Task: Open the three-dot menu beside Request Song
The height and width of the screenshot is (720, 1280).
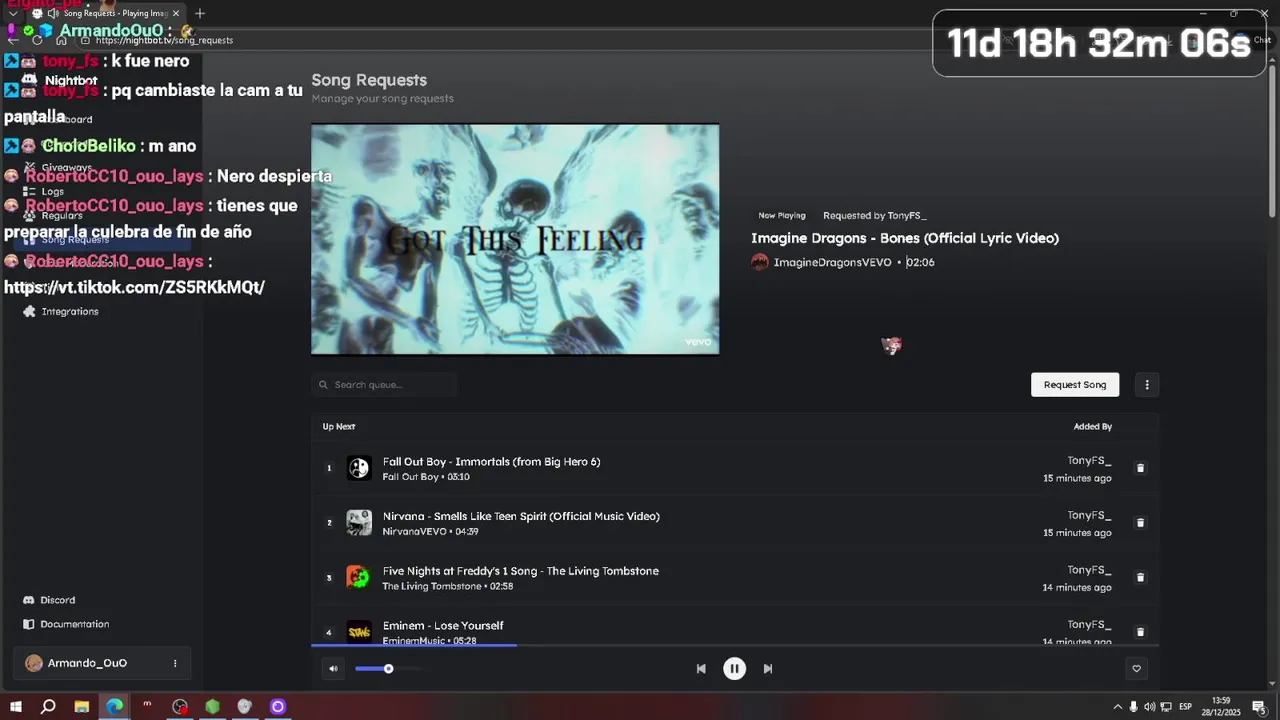Action: (x=1147, y=385)
